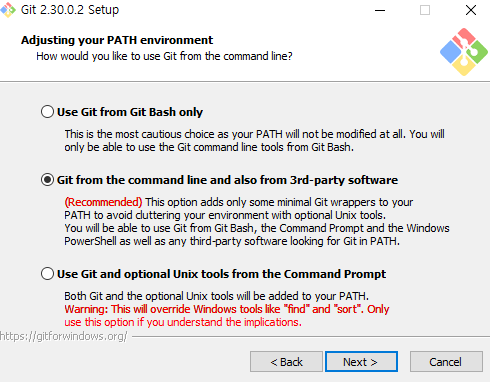The width and height of the screenshot is (490, 382).
Task: Click the 'PowerShell as well as any third-party' line
Action: click(232, 241)
